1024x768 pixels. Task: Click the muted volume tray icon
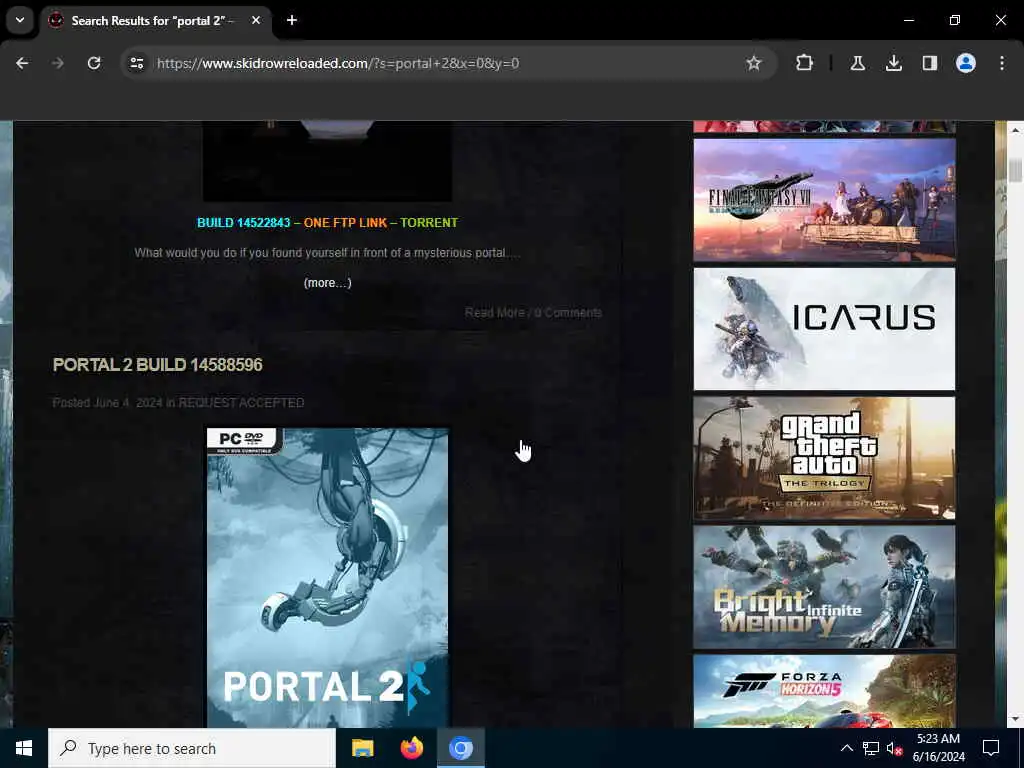894,748
